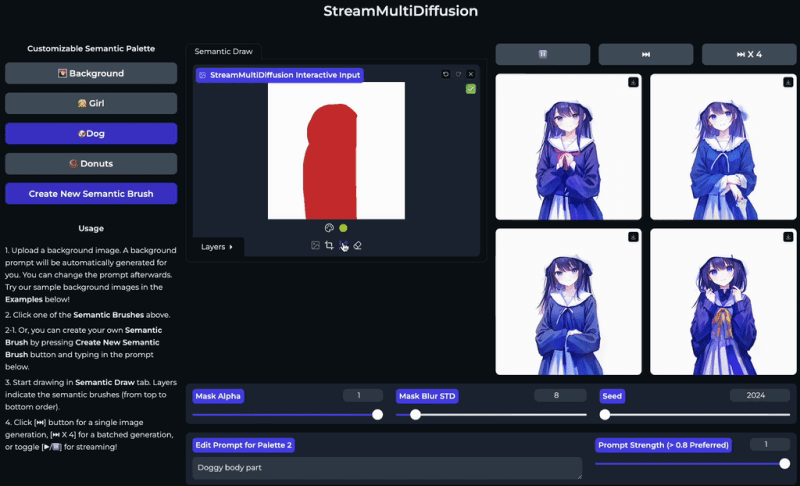Select the Girl semantic brush

(91, 103)
